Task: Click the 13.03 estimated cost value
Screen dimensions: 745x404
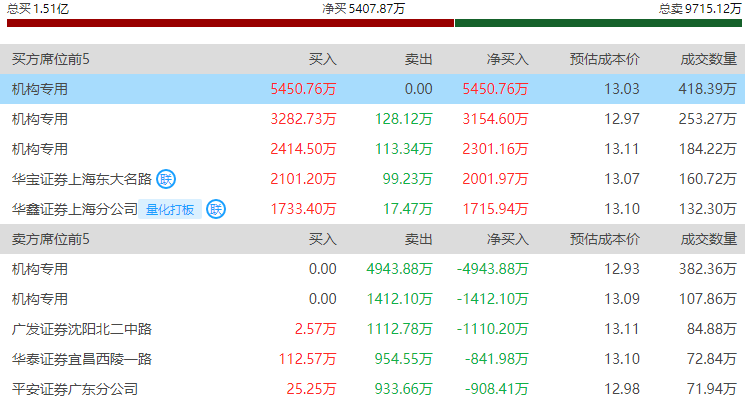Action: (622, 89)
